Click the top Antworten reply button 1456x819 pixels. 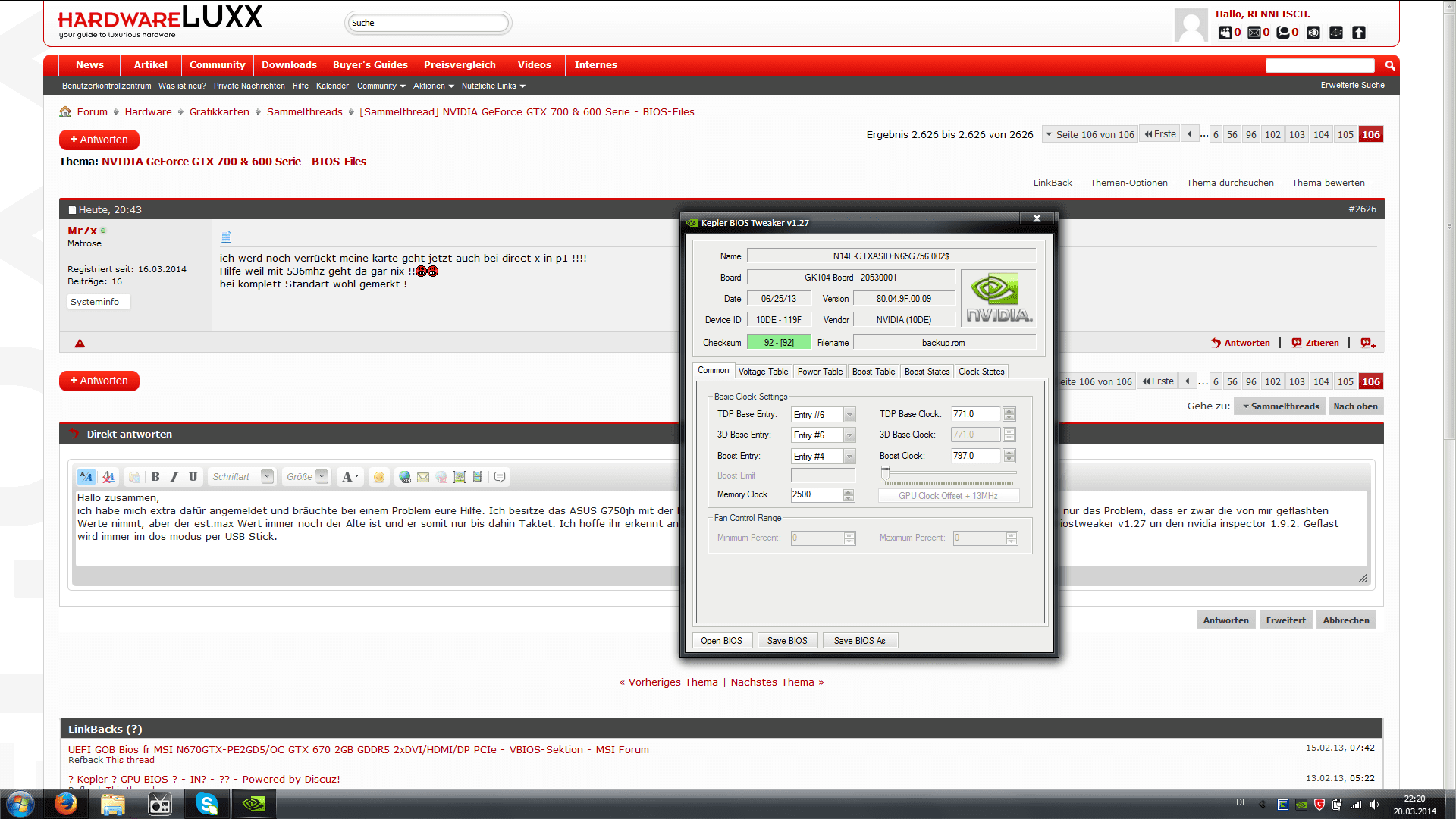(x=99, y=140)
